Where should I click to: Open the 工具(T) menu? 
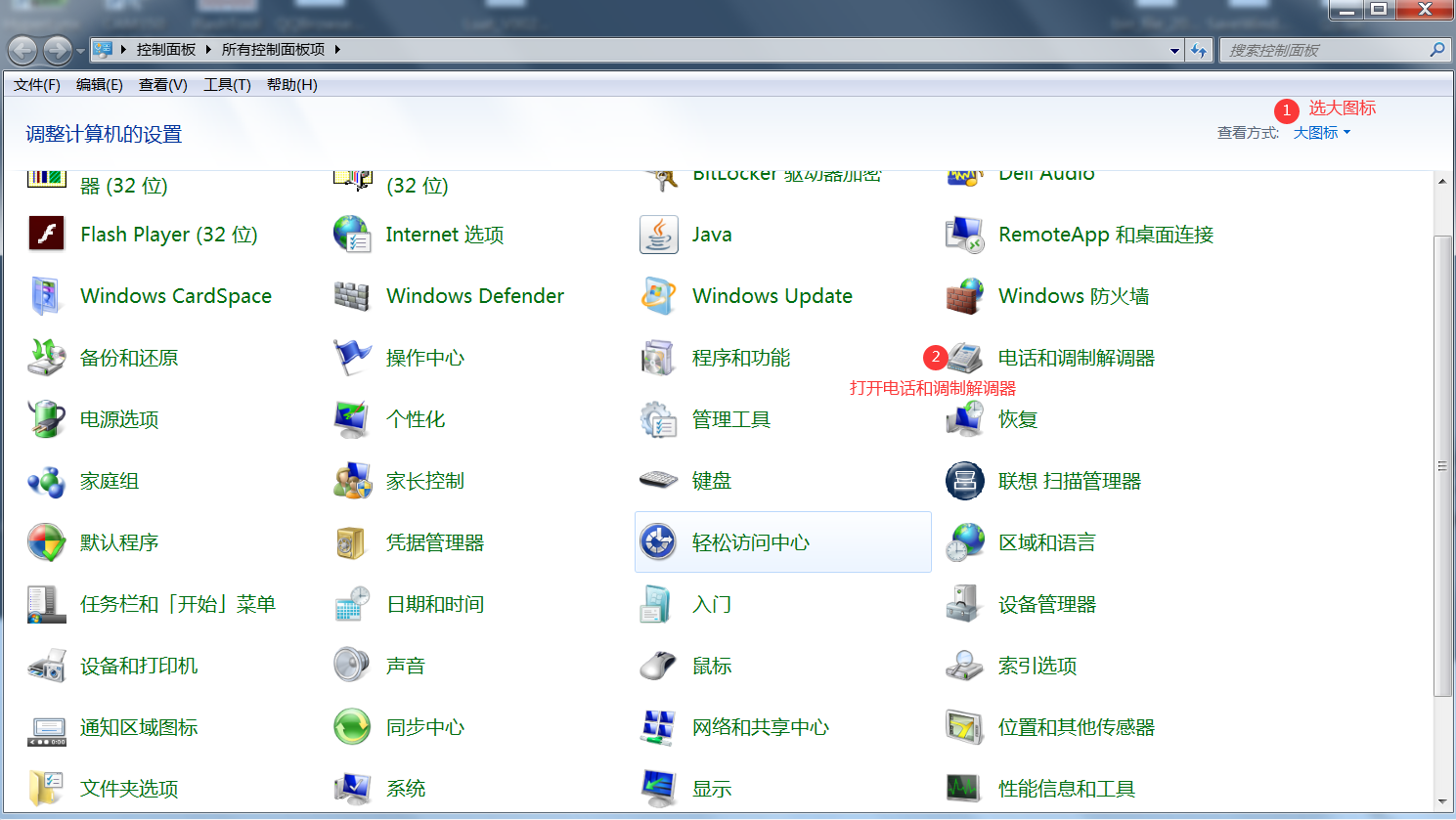(227, 85)
